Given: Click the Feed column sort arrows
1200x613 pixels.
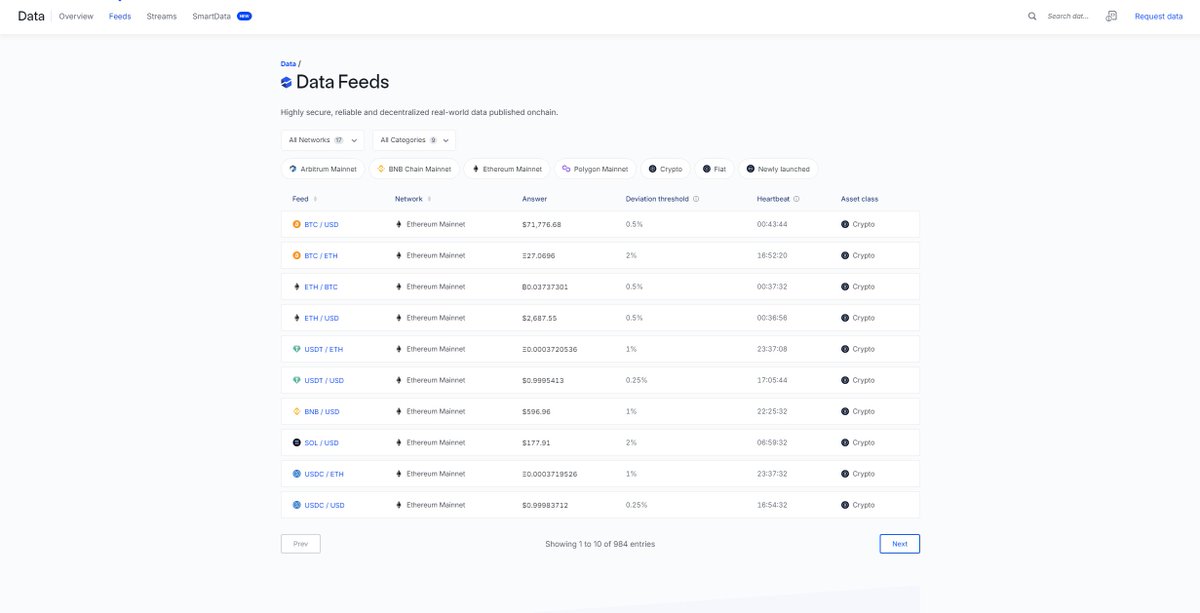Looking at the screenshot, I should (315, 199).
